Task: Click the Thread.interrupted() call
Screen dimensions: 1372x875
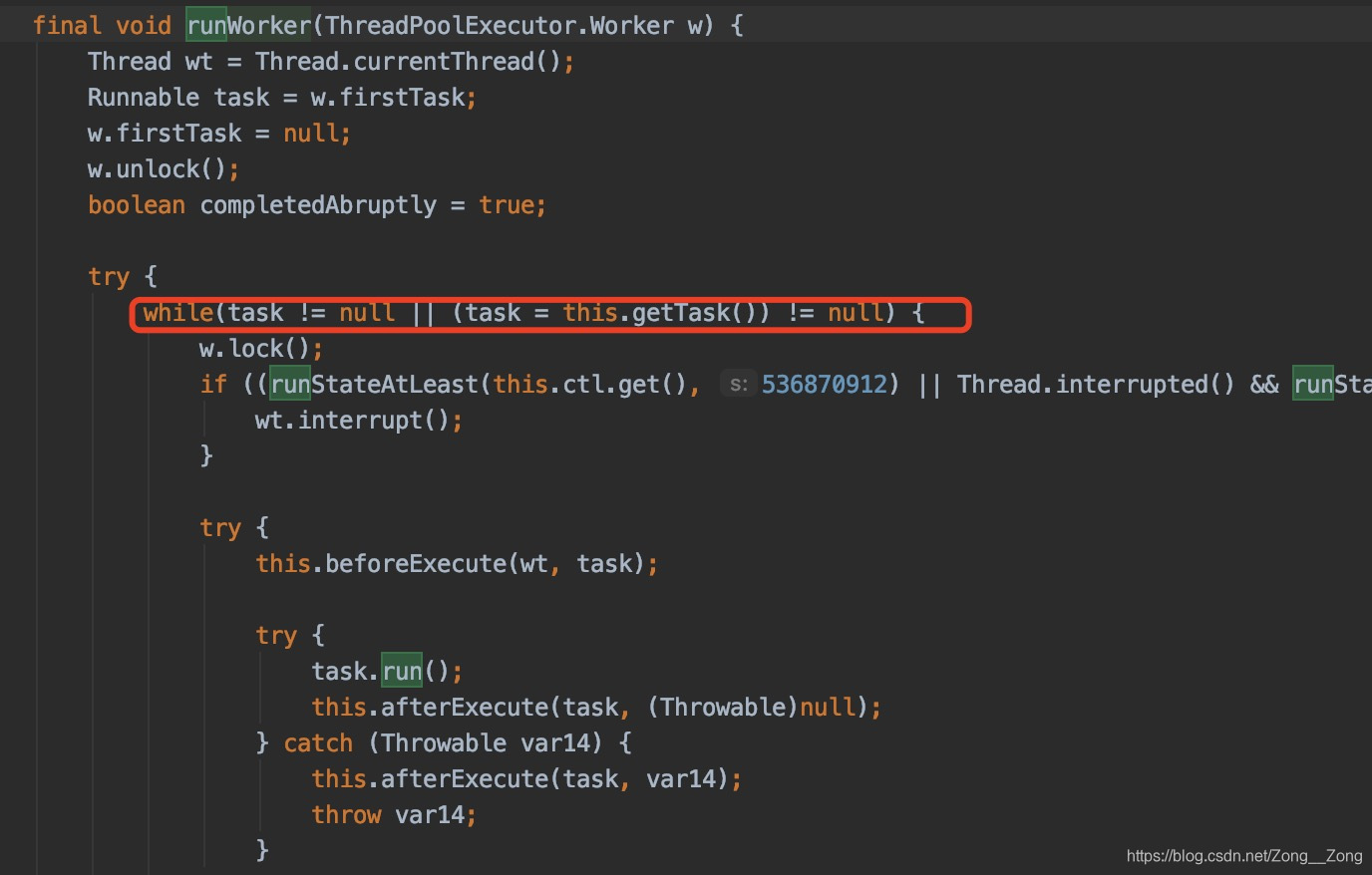Action: pos(1096,385)
